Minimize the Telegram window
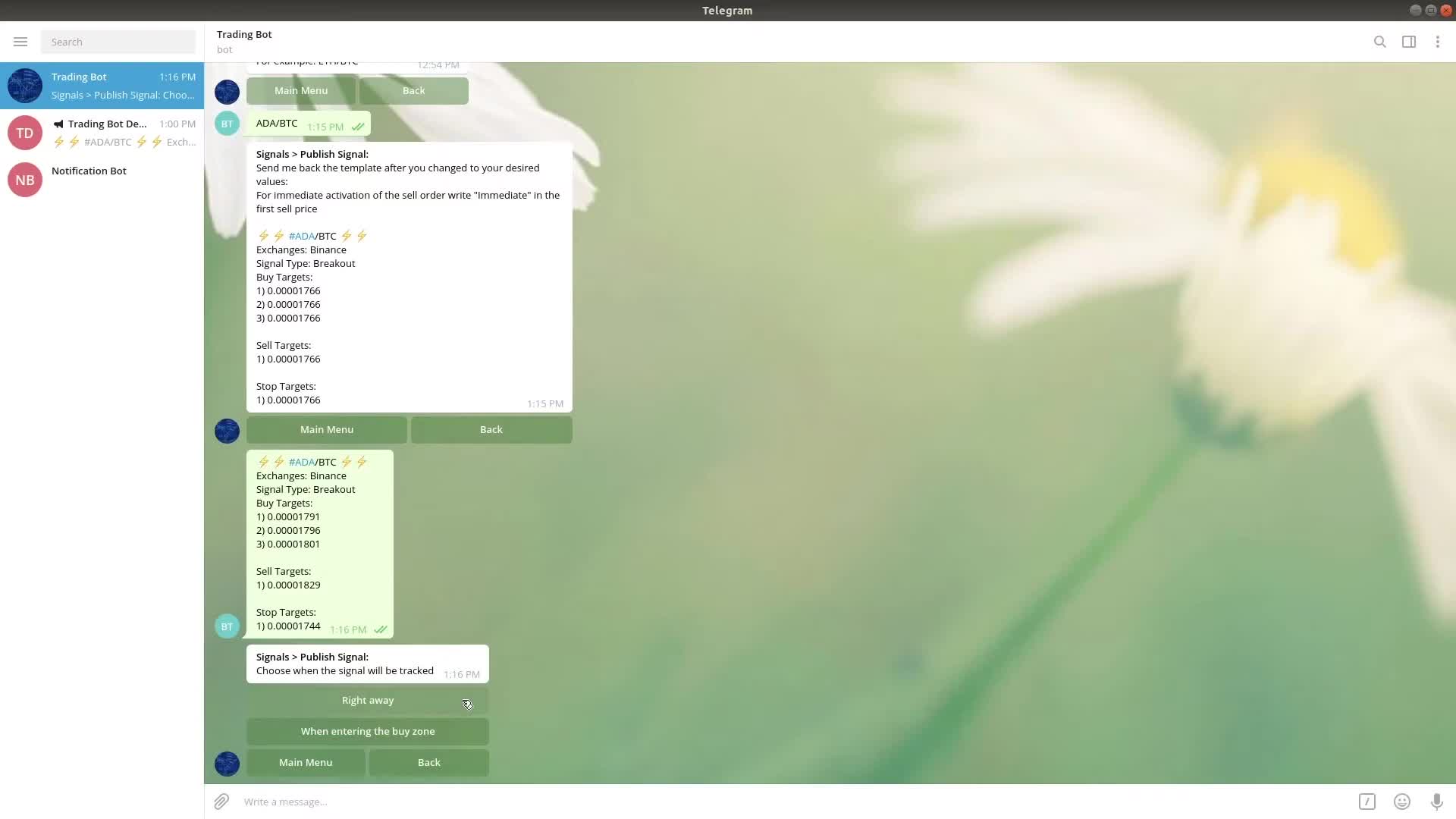Image resolution: width=1456 pixels, height=819 pixels. [1415, 10]
